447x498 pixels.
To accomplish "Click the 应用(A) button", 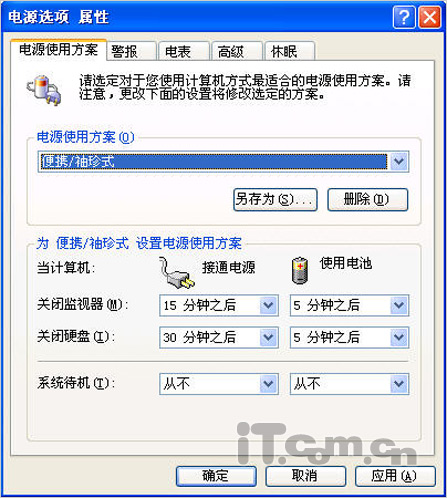I will tap(395, 476).
